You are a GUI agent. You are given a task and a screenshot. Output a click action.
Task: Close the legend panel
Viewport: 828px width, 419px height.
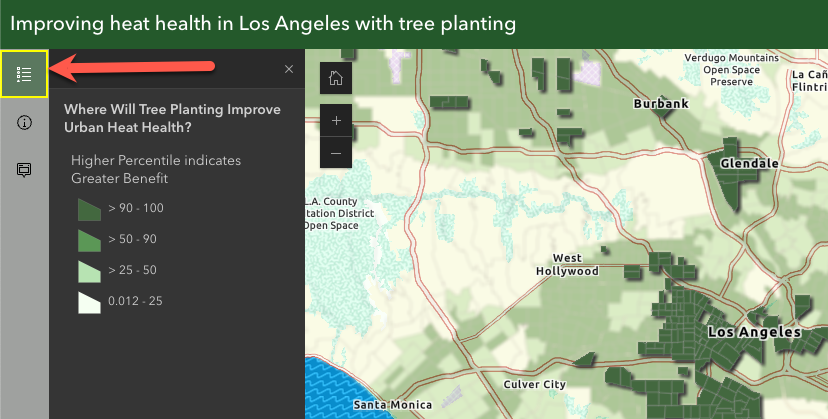tap(289, 69)
